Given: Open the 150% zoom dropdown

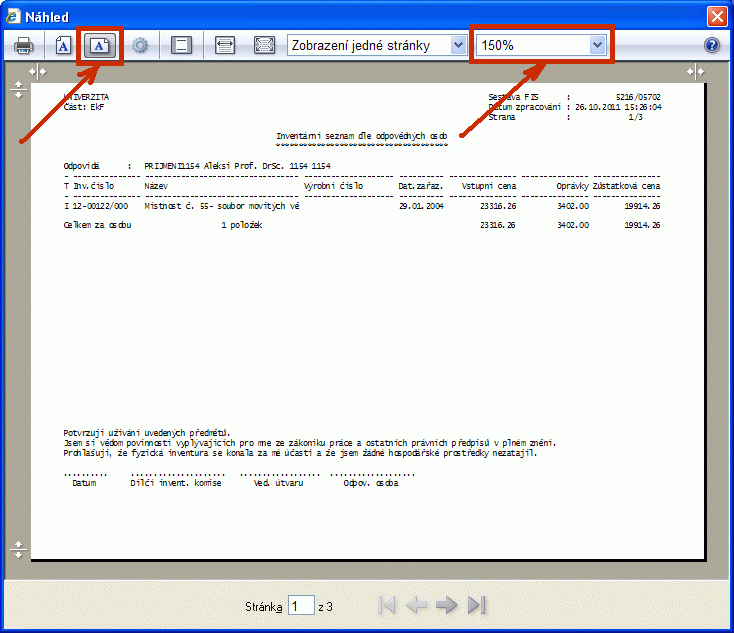Looking at the screenshot, I should tap(542, 45).
